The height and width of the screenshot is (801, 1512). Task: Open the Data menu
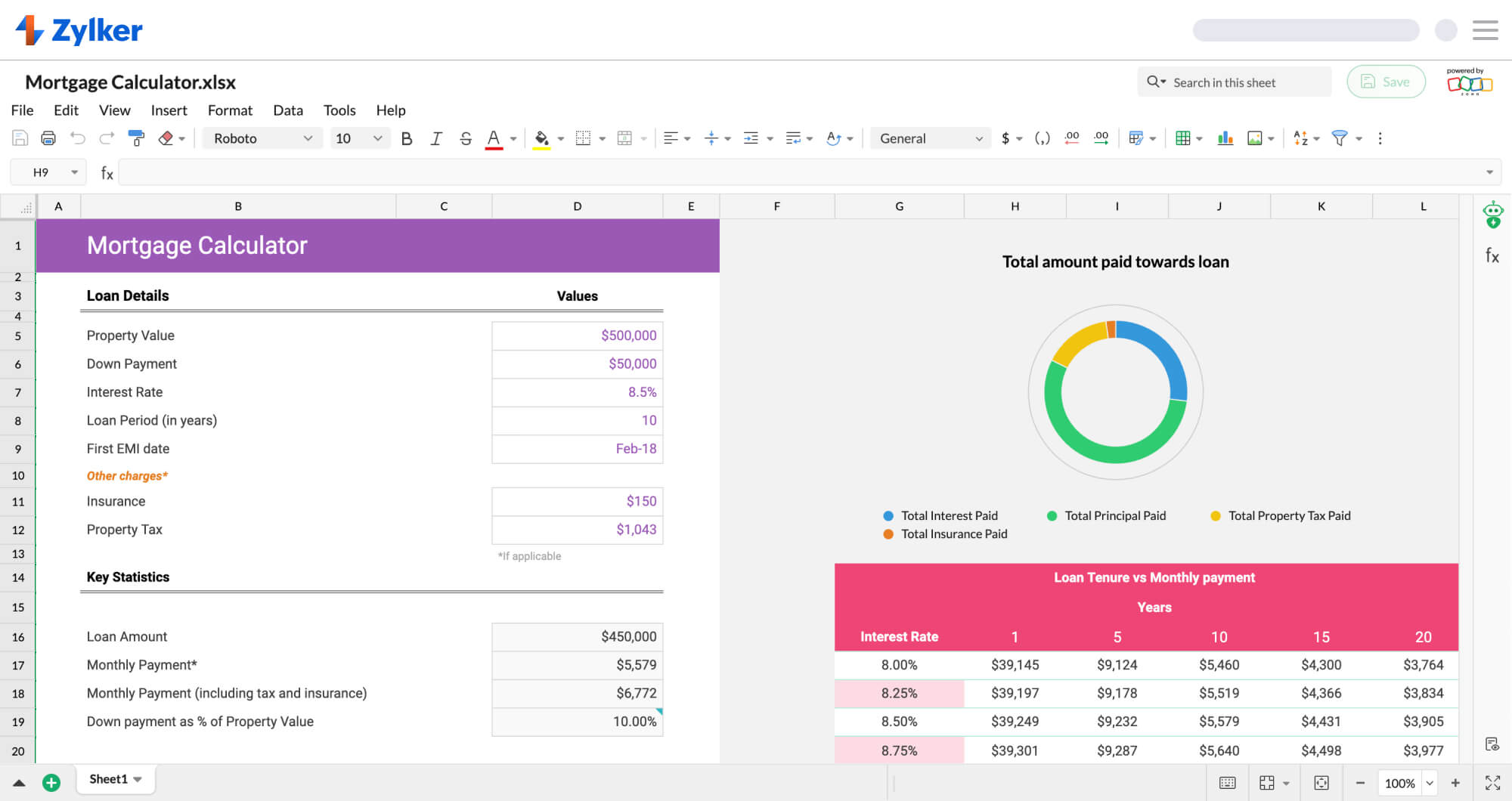(x=287, y=110)
